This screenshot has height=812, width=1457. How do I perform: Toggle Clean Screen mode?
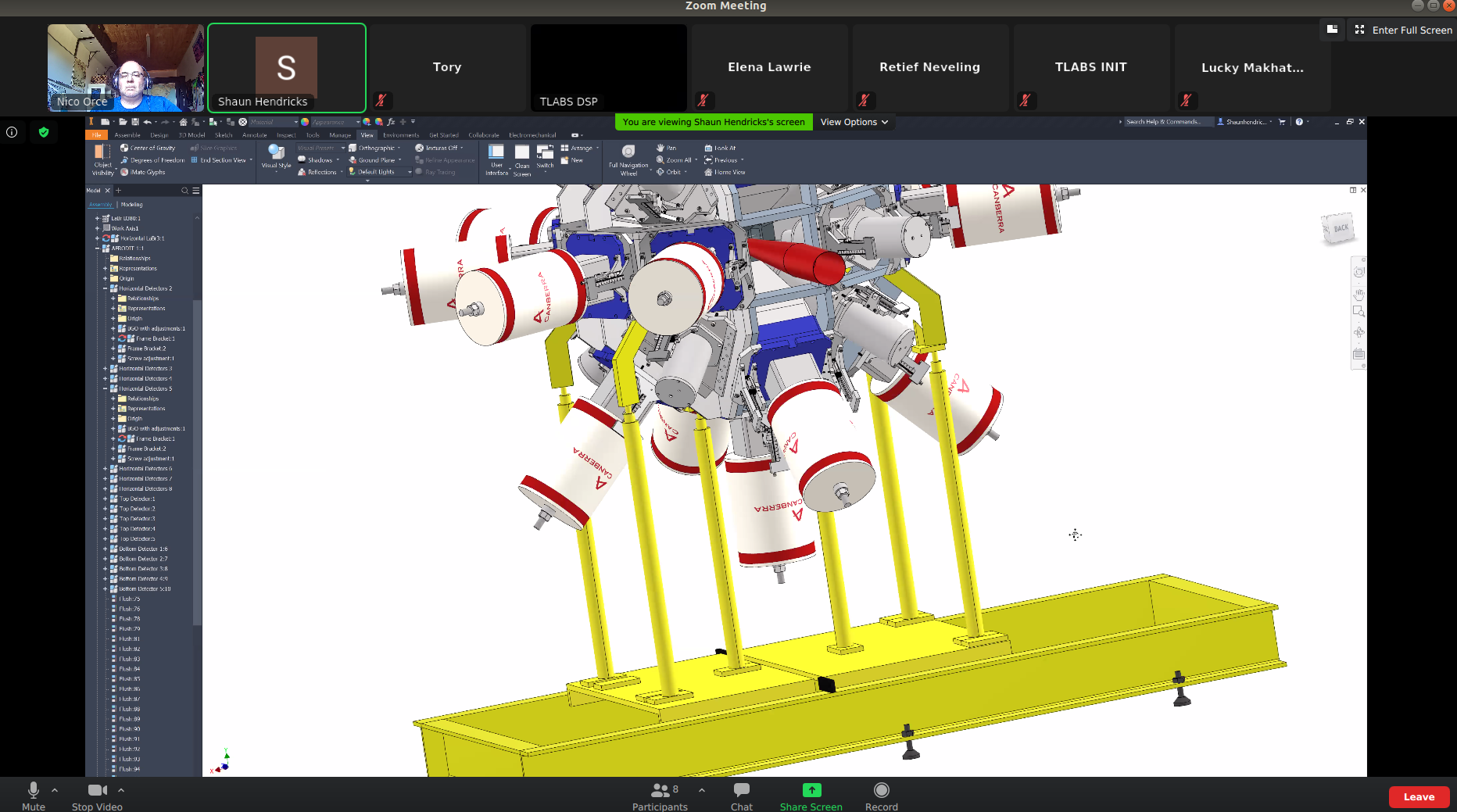click(522, 160)
